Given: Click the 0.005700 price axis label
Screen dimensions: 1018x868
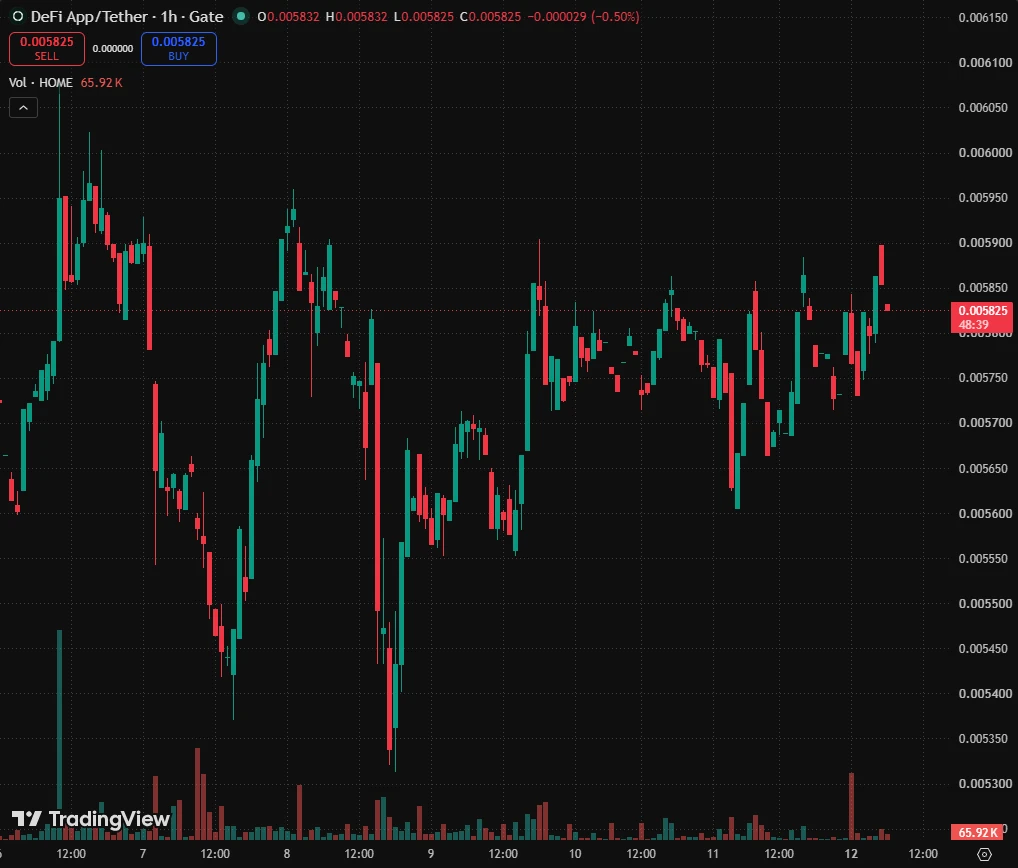Looking at the screenshot, I should click(x=985, y=423).
